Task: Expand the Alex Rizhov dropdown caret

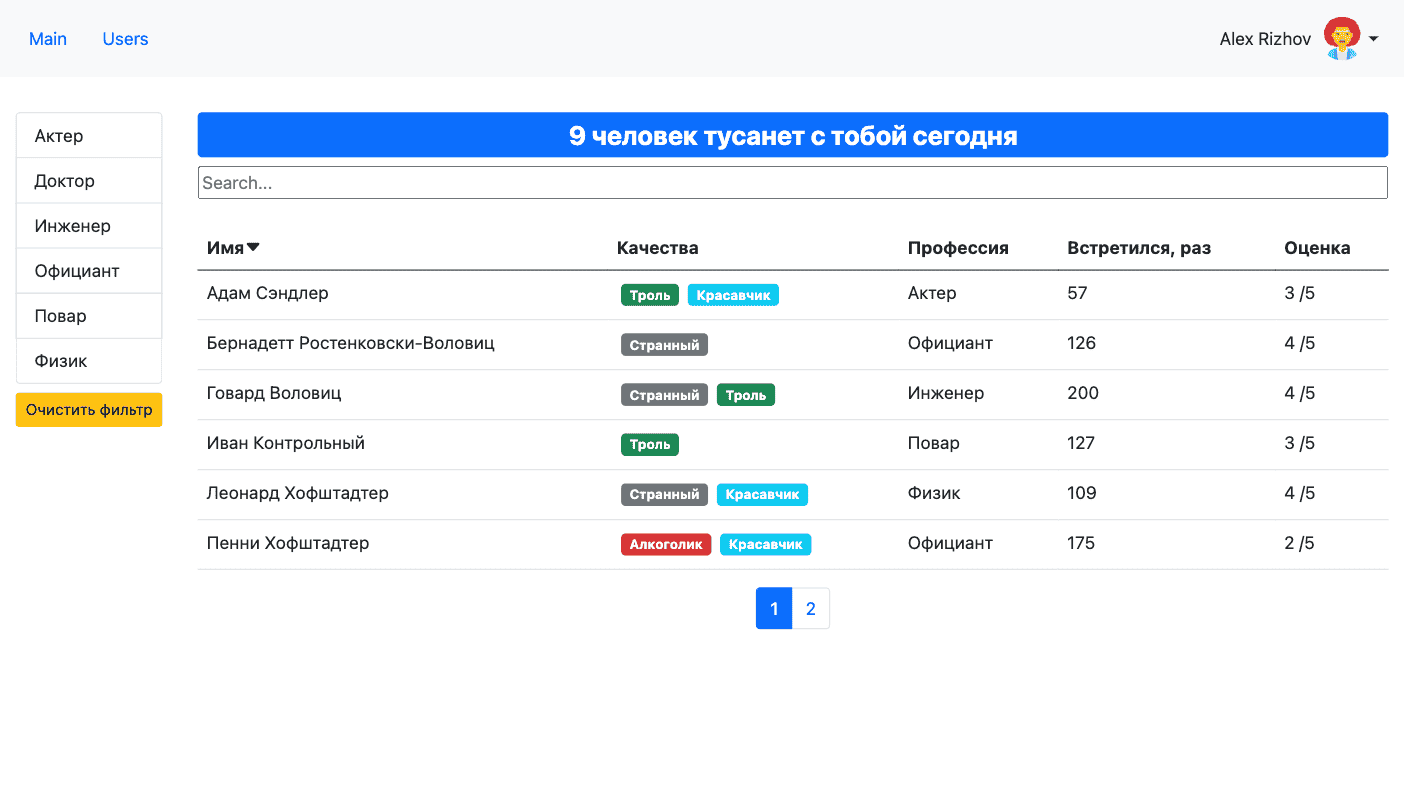Action: click(1374, 39)
